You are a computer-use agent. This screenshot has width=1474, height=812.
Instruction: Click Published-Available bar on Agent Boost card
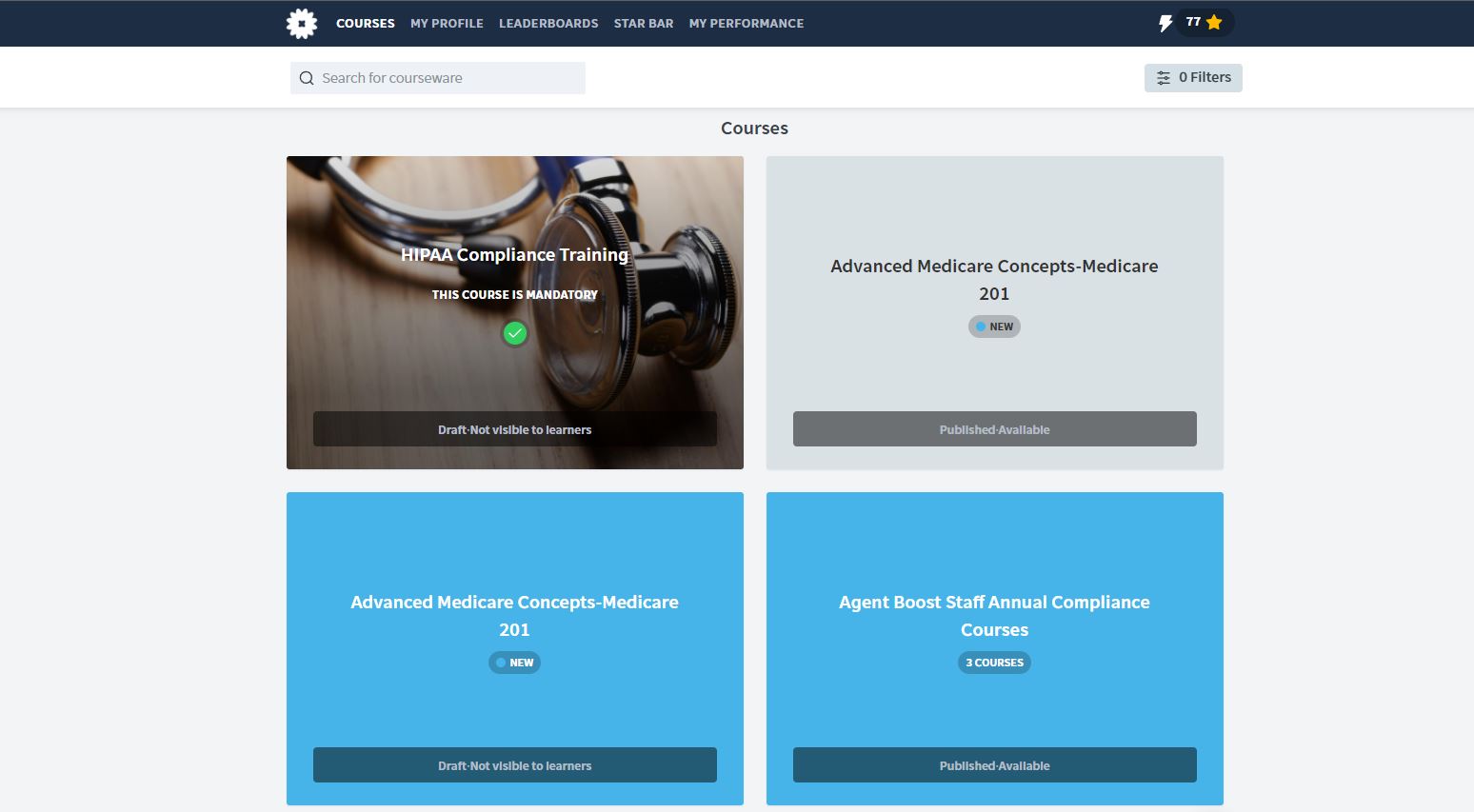tap(995, 765)
